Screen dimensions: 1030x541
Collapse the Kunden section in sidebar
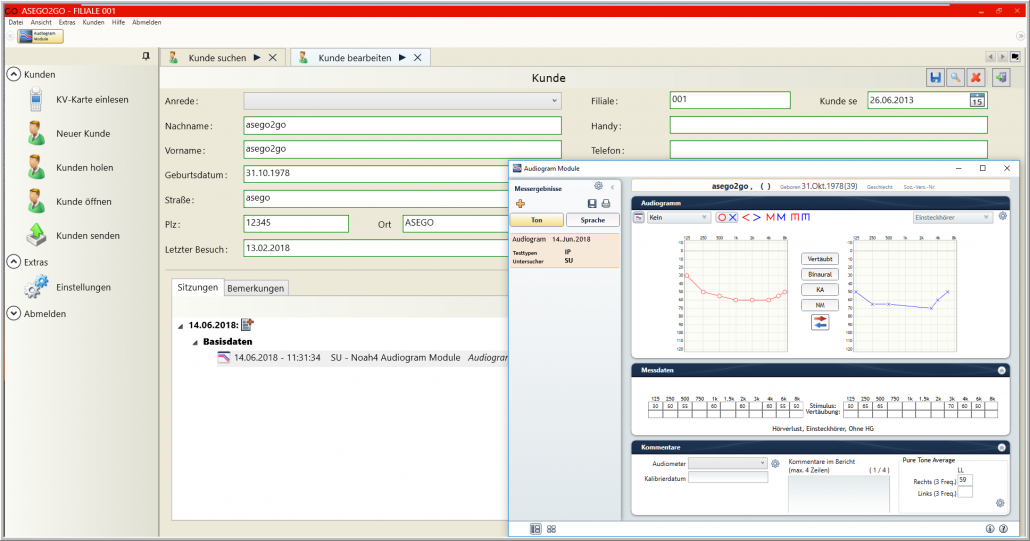click(13, 74)
